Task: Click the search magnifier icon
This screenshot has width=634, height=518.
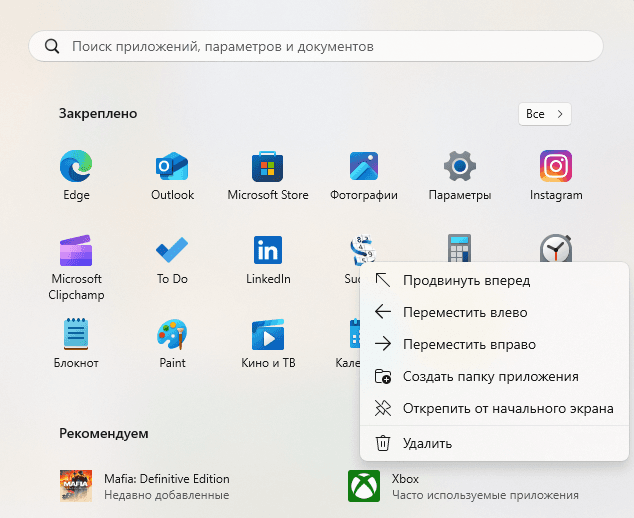Action: point(52,47)
